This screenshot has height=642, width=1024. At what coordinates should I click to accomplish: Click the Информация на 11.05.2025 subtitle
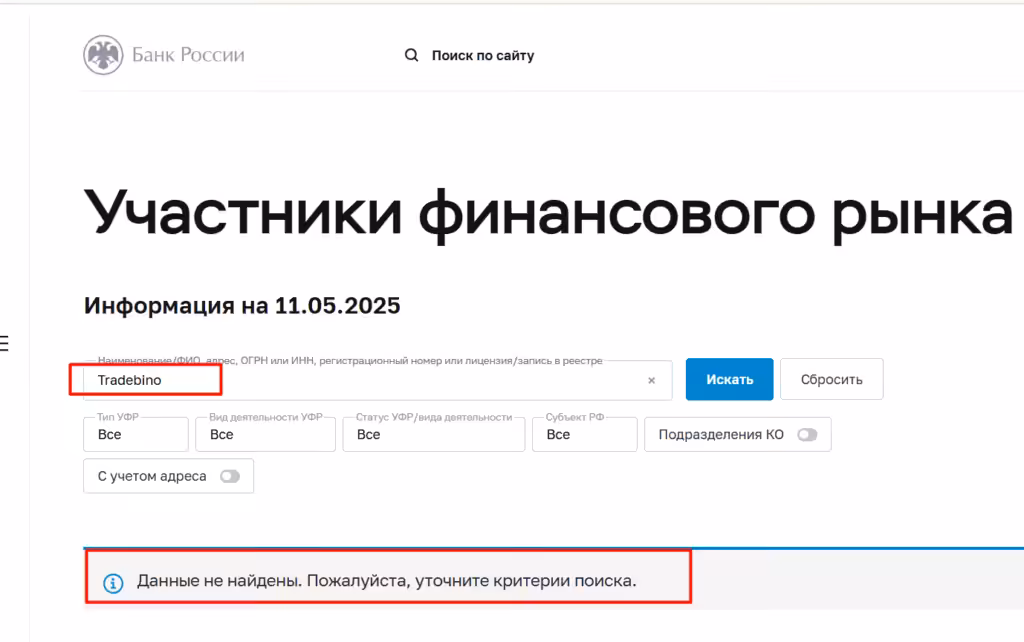242,306
